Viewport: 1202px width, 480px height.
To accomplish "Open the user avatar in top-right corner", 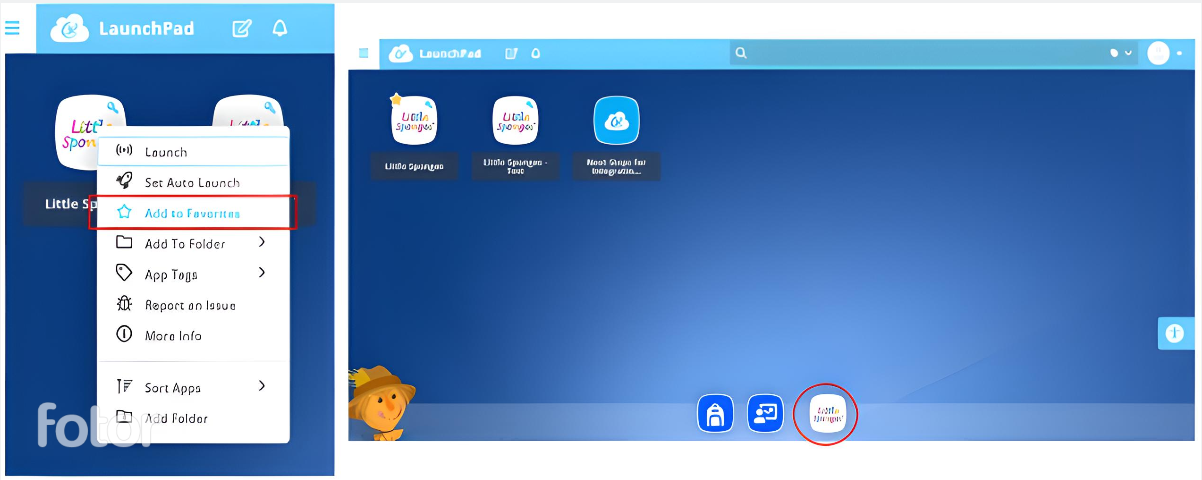I will [1158, 53].
